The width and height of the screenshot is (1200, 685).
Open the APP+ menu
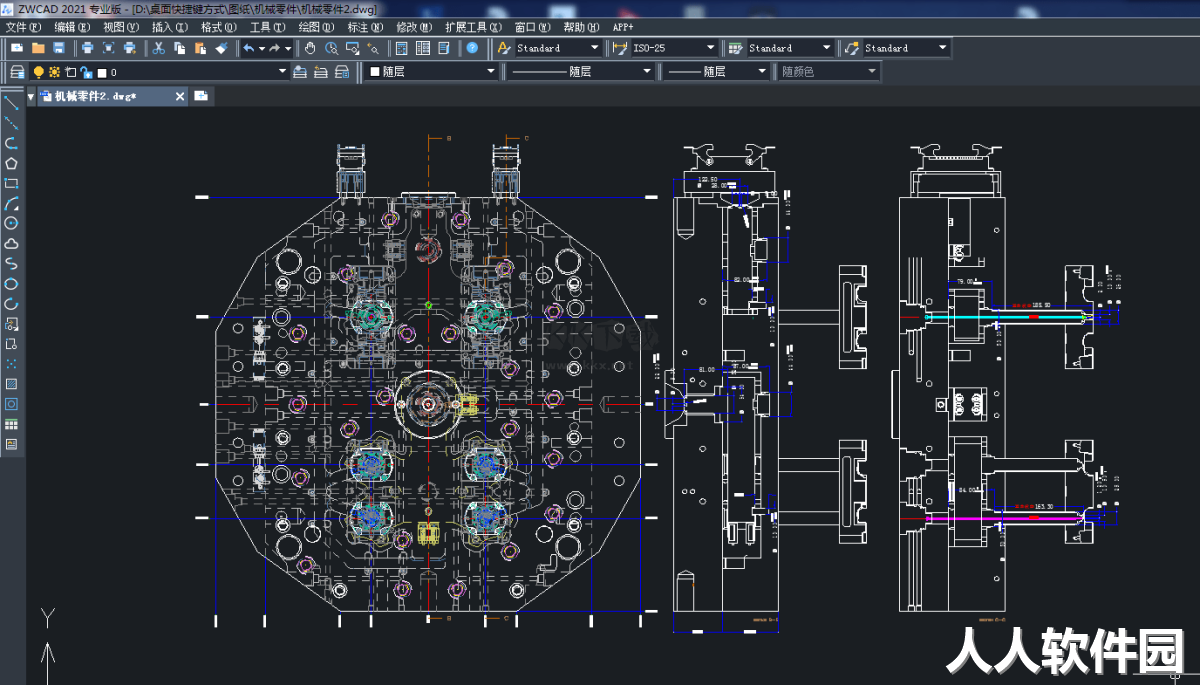(x=623, y=27)
